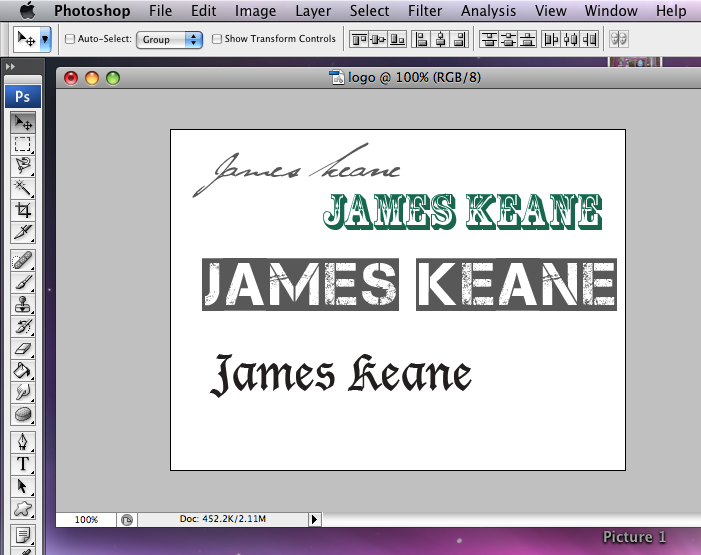Open the Image menu
This screenshot has width=701, height=555.
(x=255, y=10)
